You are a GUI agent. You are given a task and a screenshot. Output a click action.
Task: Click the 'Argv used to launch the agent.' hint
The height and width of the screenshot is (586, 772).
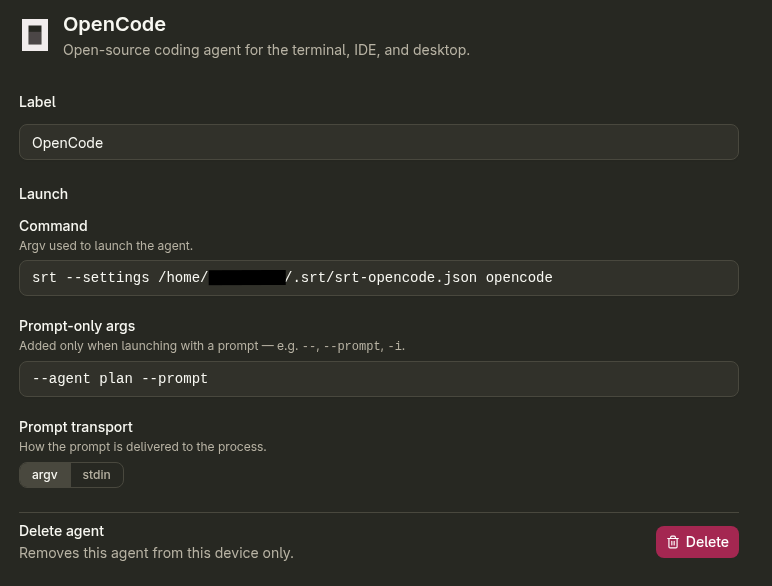tap(106, 246)
